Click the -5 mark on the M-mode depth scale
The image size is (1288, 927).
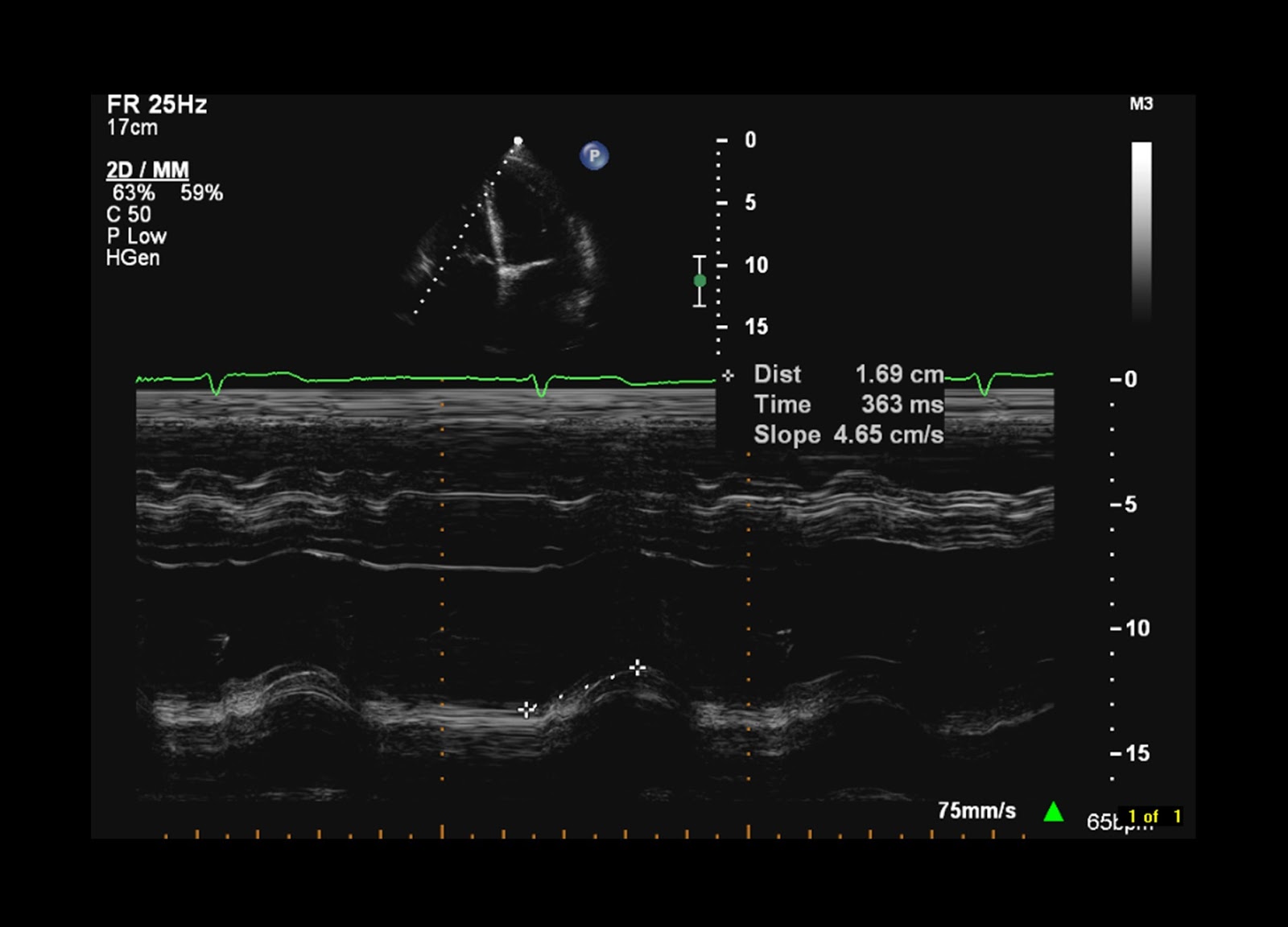tap(1124, 505)
